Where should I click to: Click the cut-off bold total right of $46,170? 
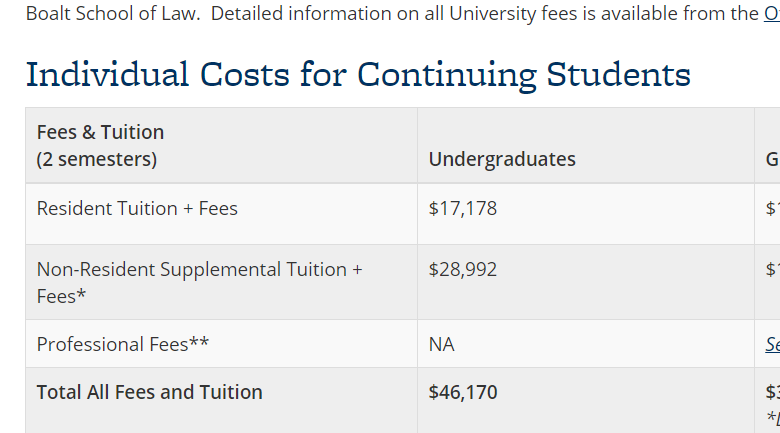pos(772,392)
